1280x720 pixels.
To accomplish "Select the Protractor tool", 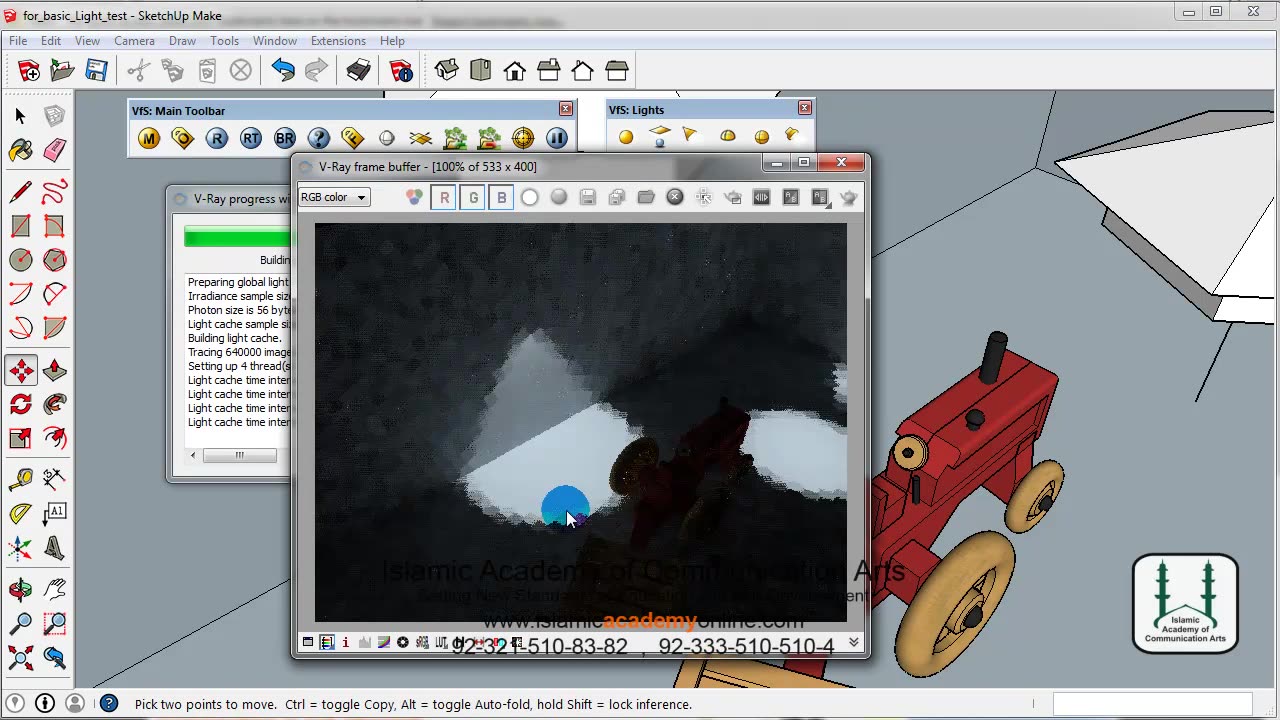I will tap(20, 514).
